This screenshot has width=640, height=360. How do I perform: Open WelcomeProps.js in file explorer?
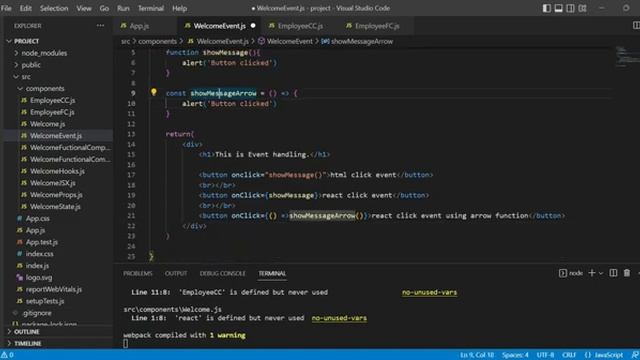[57, 195]
